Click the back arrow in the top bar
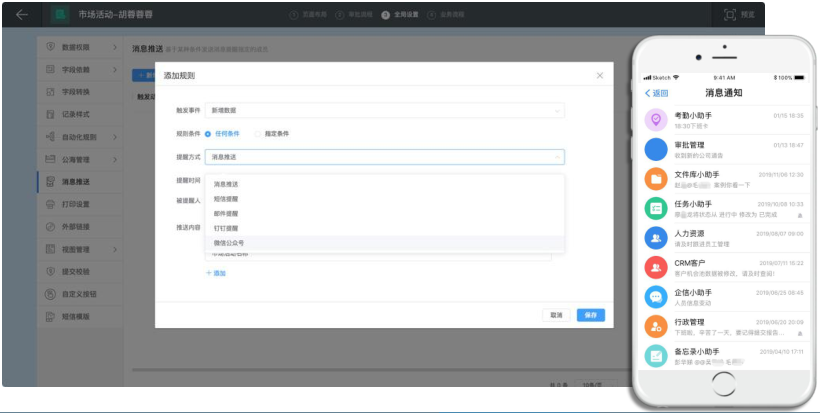This screenshot has width=820, height=413. [22, 15]
